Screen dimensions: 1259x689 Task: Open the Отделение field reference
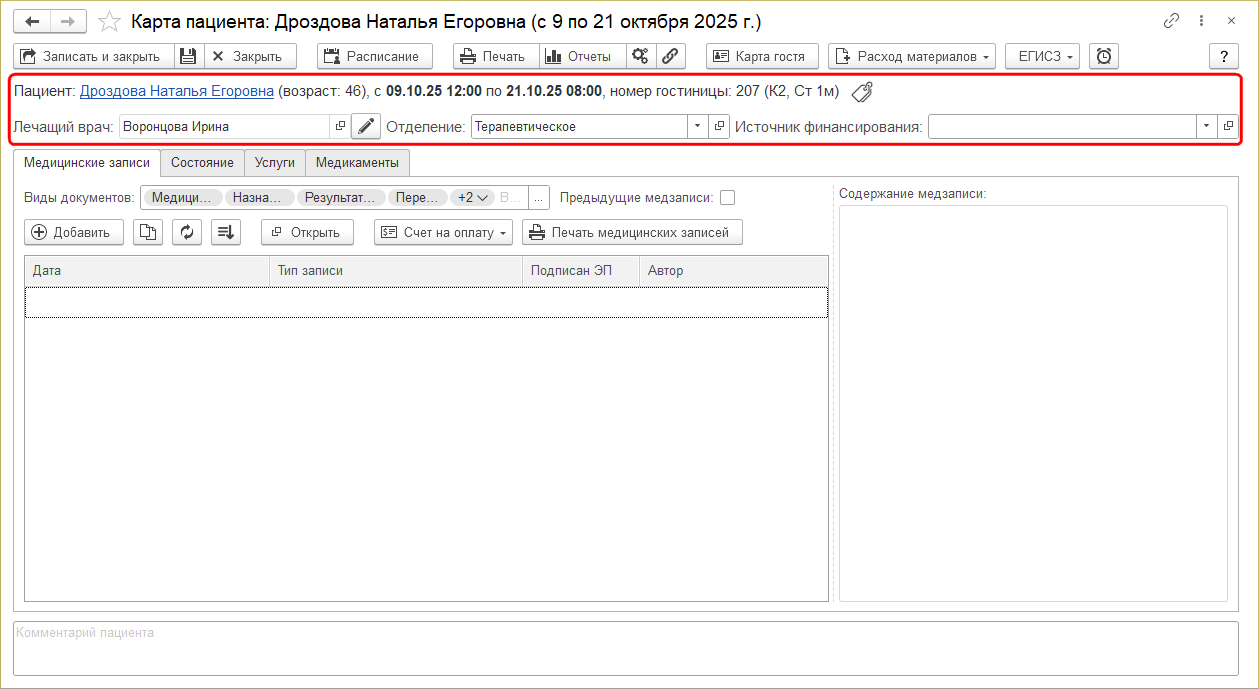[x=719, y=126]
